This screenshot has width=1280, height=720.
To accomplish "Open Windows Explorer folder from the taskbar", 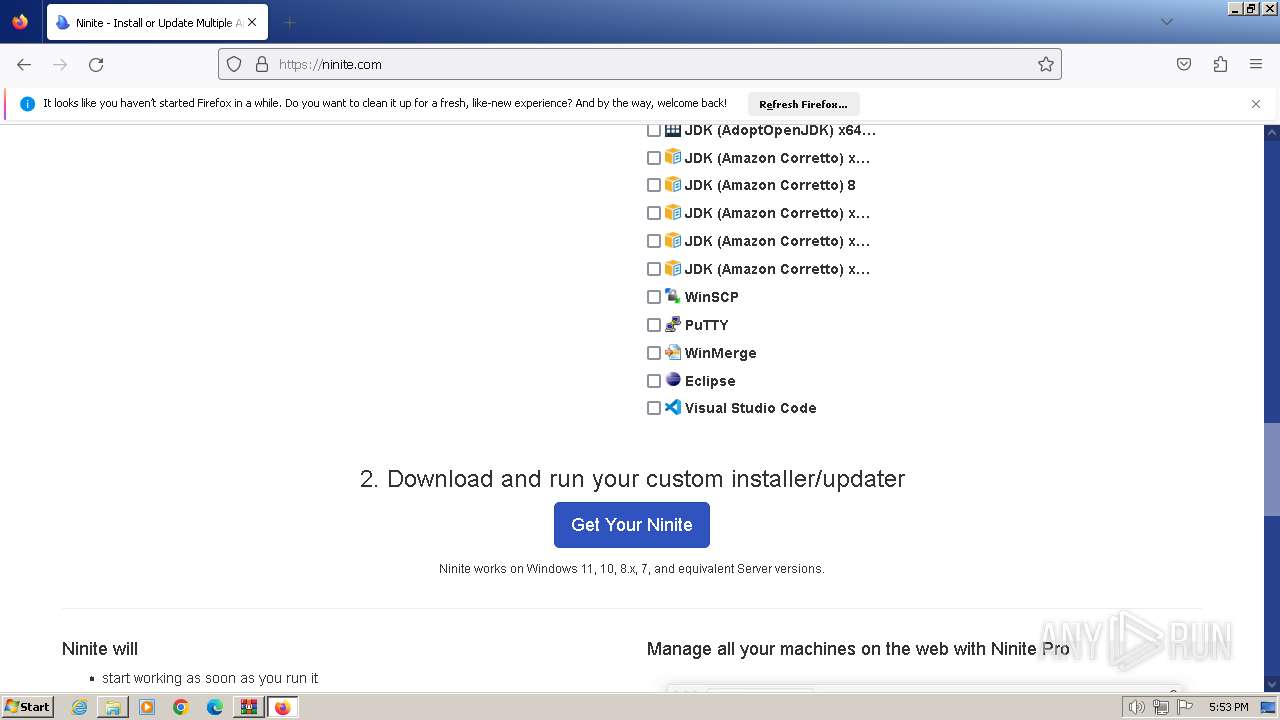I will 113,707.
